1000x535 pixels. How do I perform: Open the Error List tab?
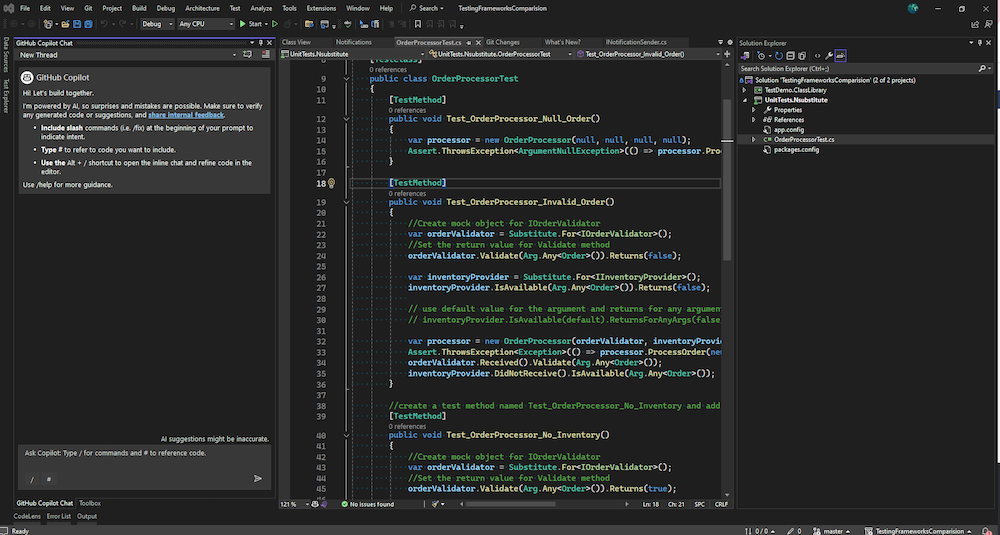(59, 517)
